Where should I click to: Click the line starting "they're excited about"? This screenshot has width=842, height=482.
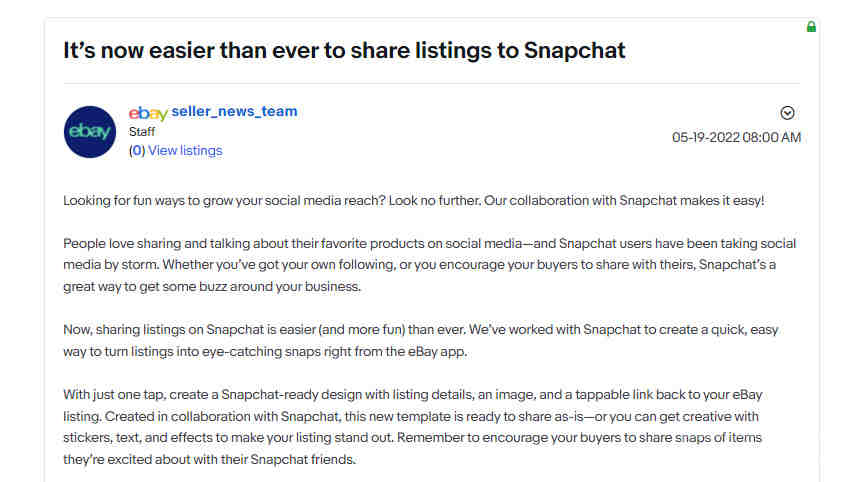coord(209,460)
